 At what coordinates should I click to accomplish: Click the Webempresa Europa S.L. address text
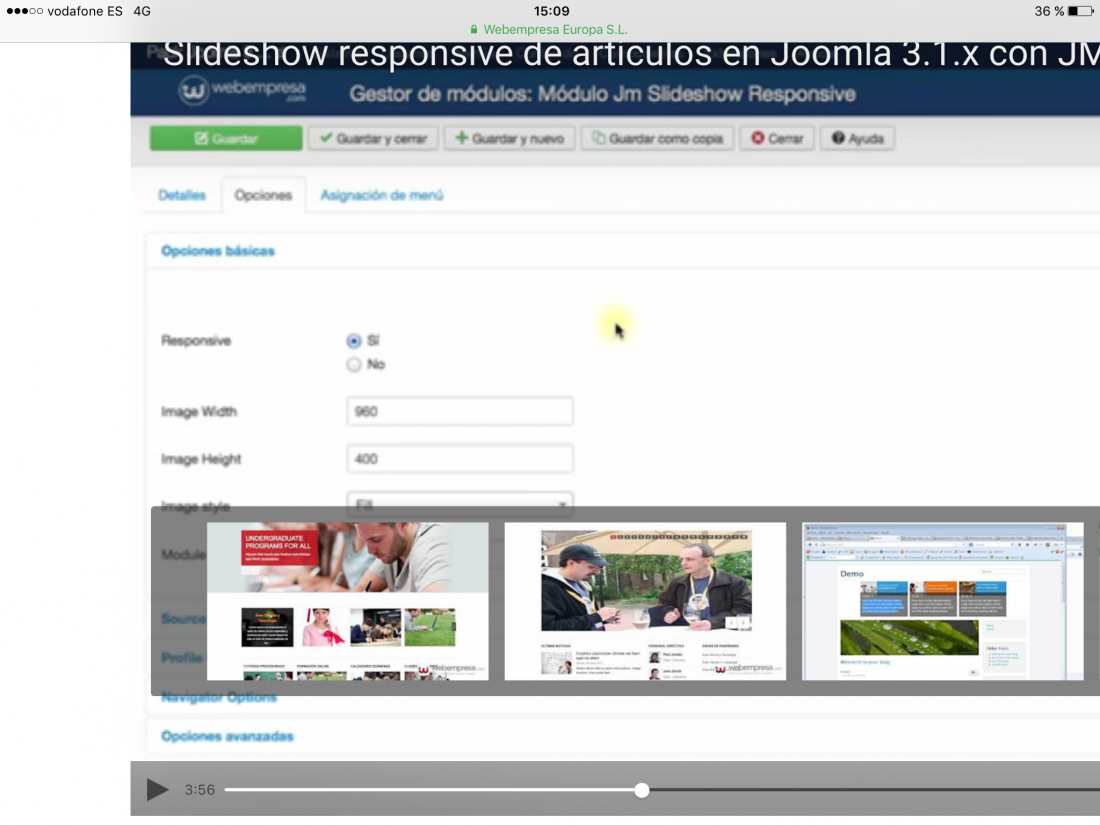[556, 29]
